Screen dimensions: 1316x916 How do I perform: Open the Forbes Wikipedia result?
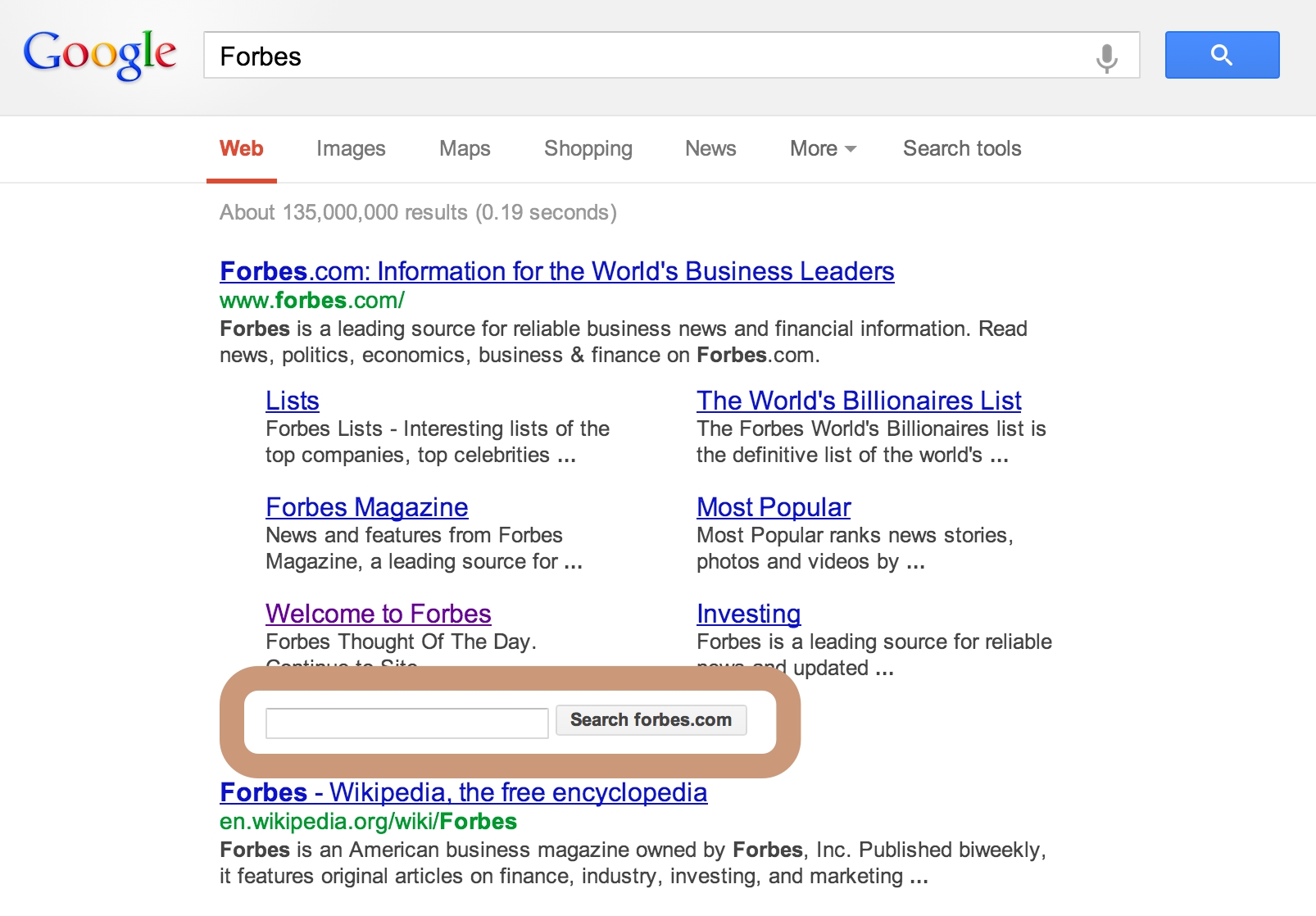(463, 792)
